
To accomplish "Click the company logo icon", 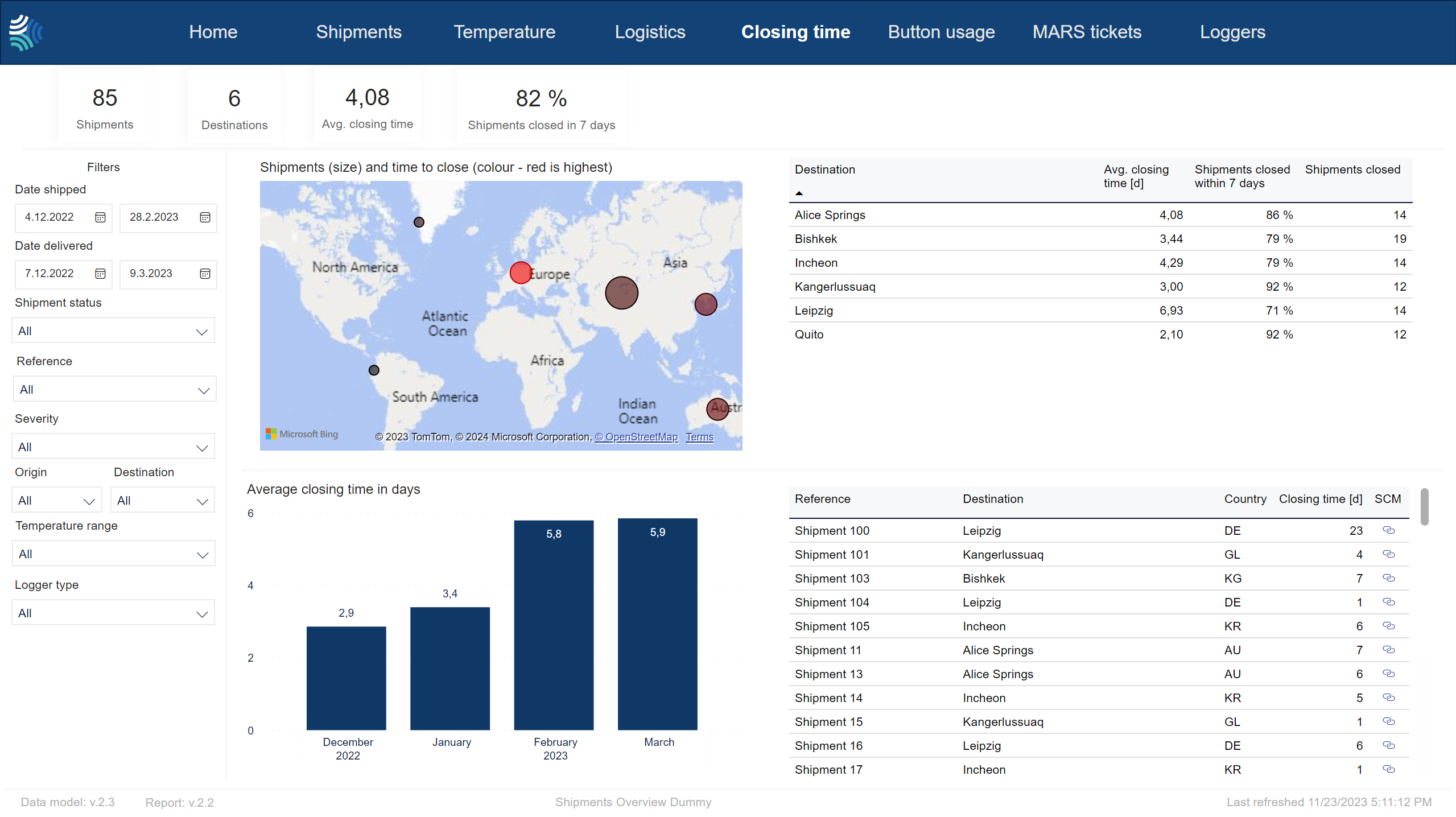I will pyautogui.click(x=26, y=32).
